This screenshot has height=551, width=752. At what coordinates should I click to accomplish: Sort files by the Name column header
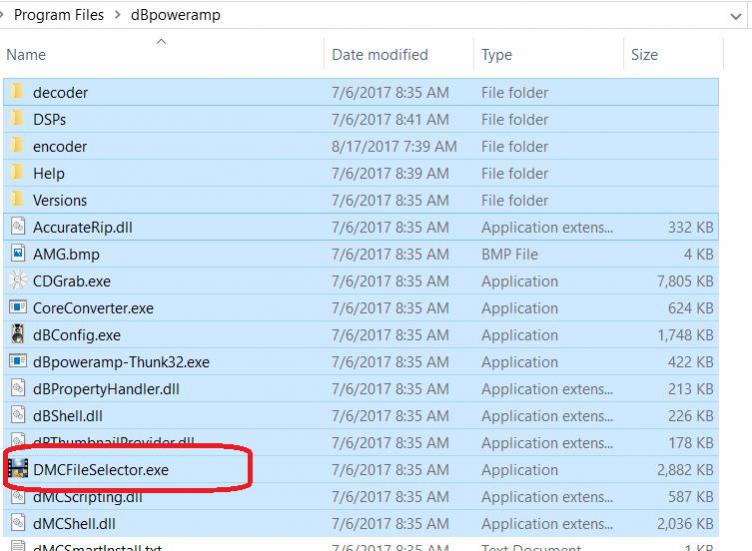pos(27,55)
